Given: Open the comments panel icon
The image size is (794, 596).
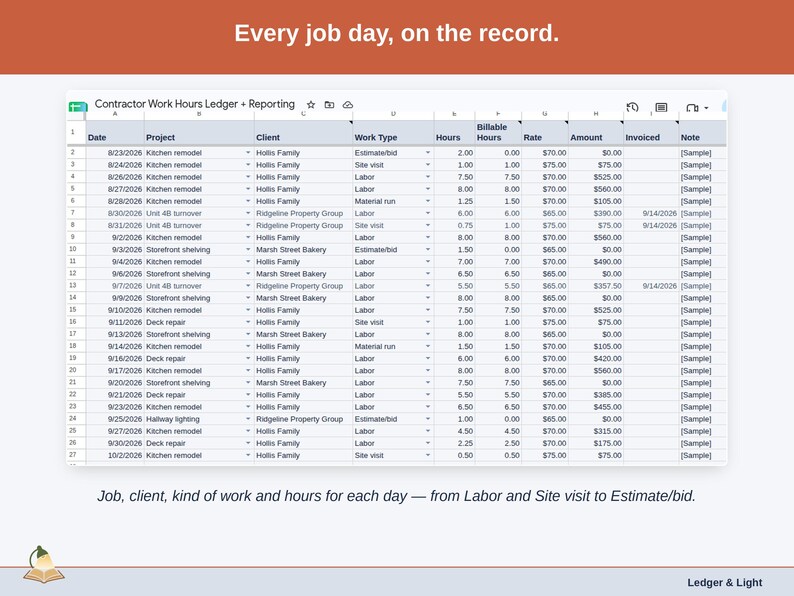Looking at the screenshot, I should coord(661,107).
